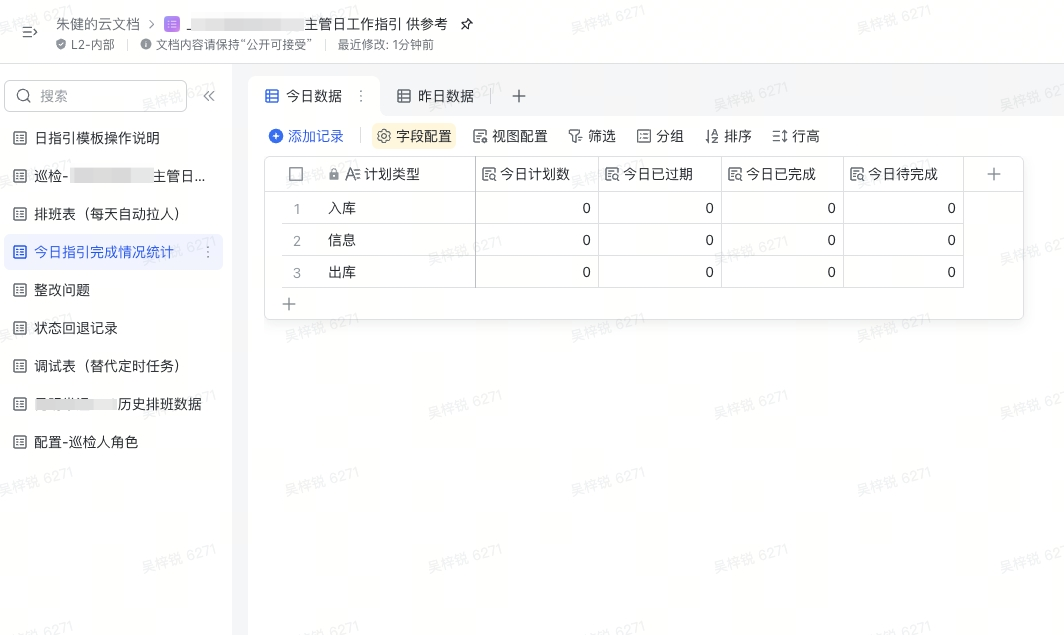
Task: Collapse sidebar with double-chevron icon
Action: [209, 96]
